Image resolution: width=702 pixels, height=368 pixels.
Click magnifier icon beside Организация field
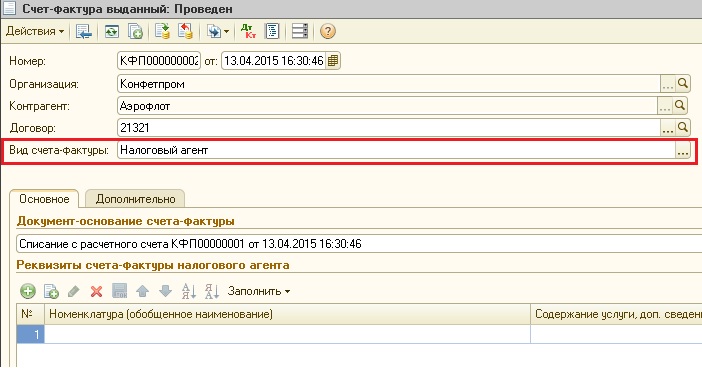pos(683,84)
